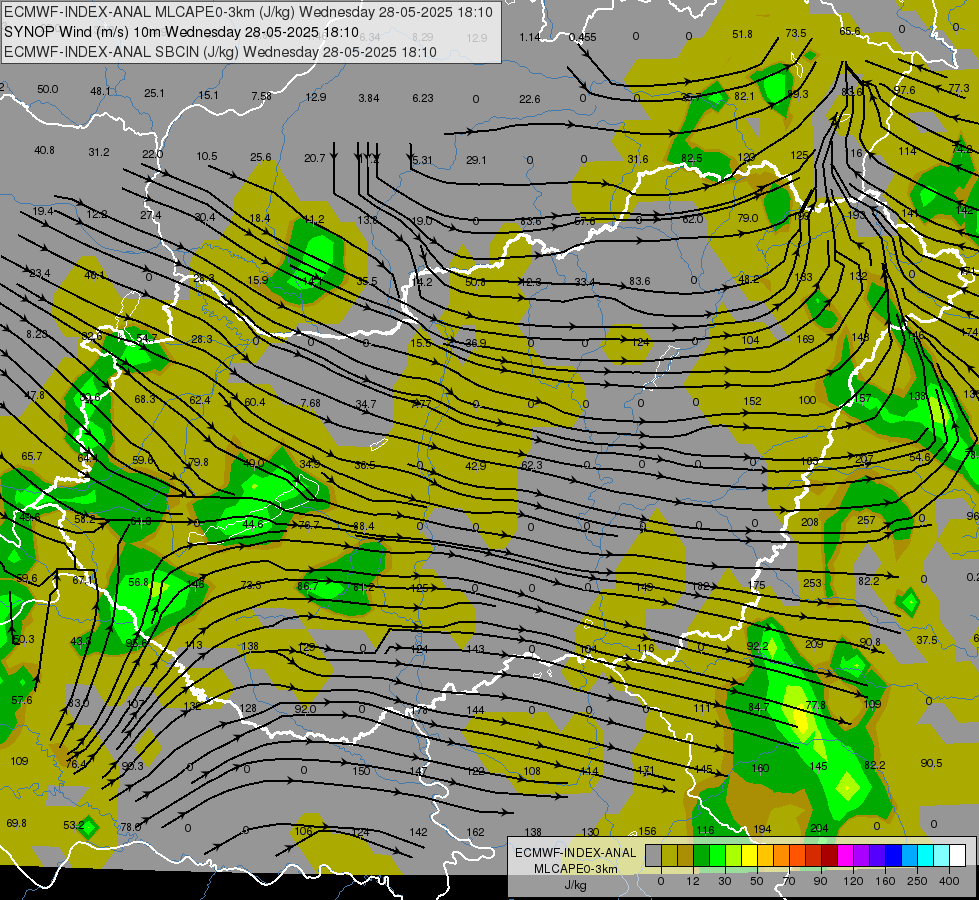Click the grid value 65.7
The width and height of the screenshot is (979, 900).
click(x=32, y=456)
